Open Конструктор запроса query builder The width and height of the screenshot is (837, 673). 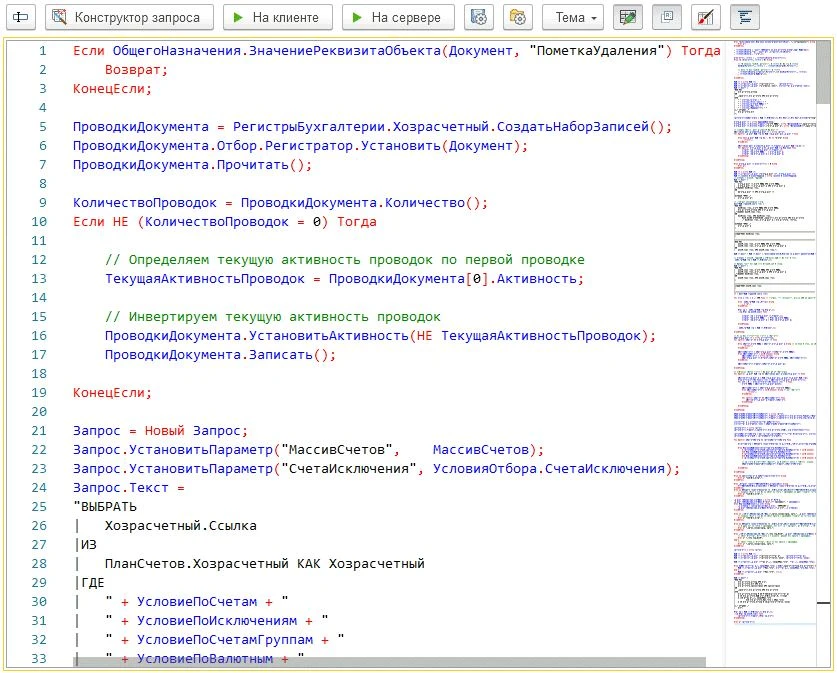tap(128, 17)
